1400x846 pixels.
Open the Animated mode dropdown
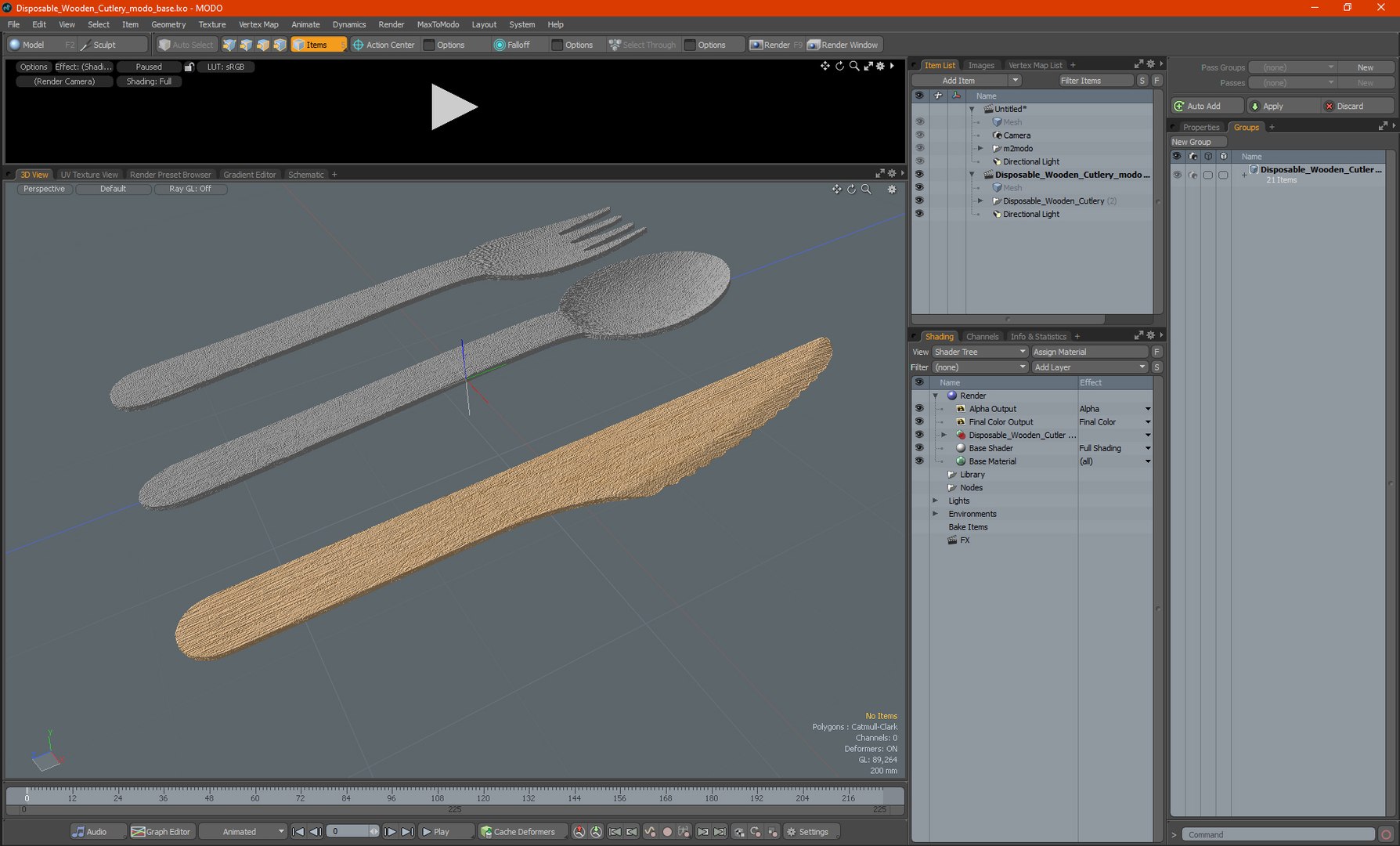pyautogui.click(x=243, y=832)
